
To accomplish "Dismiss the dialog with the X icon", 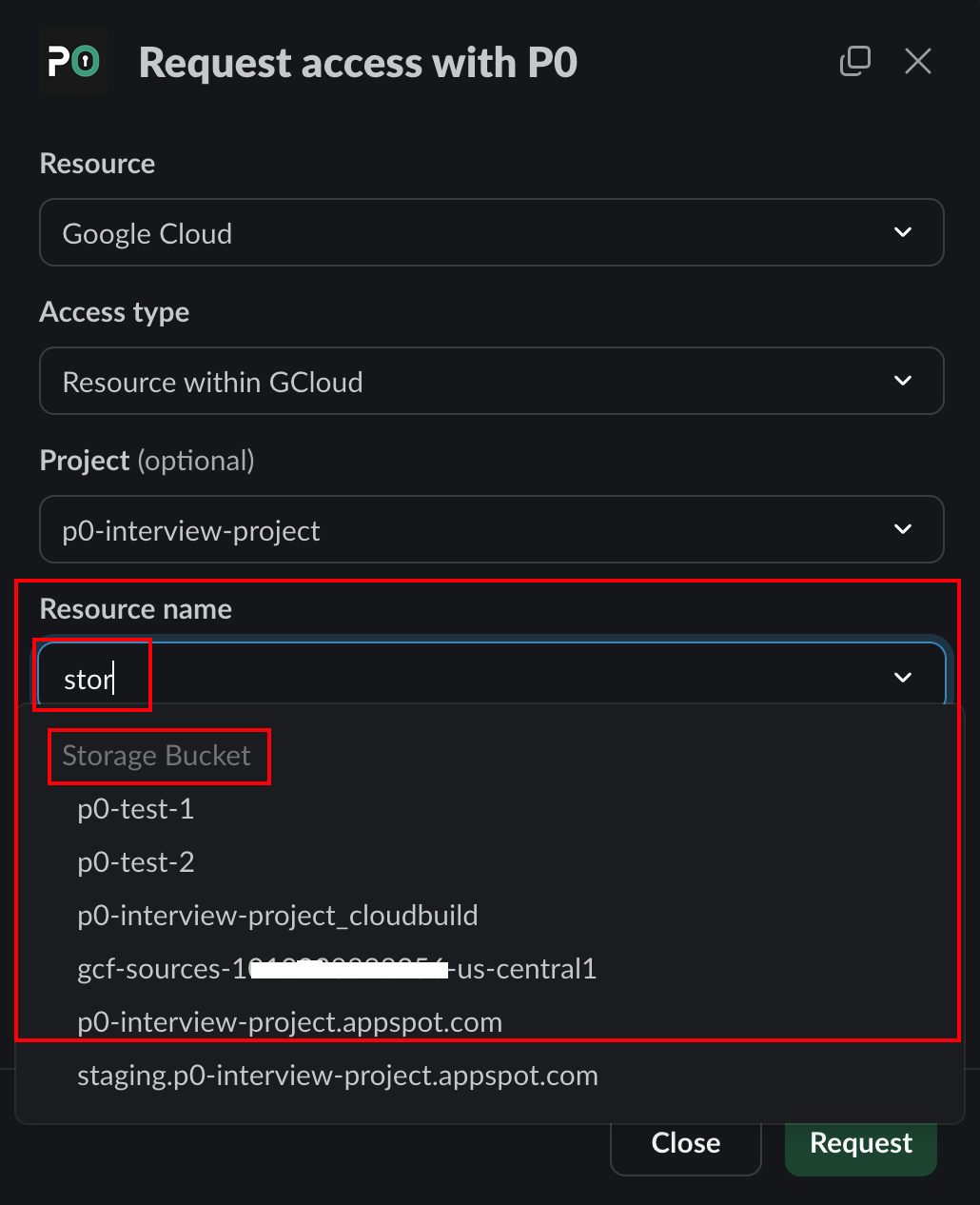I will (x=917, y=62).
